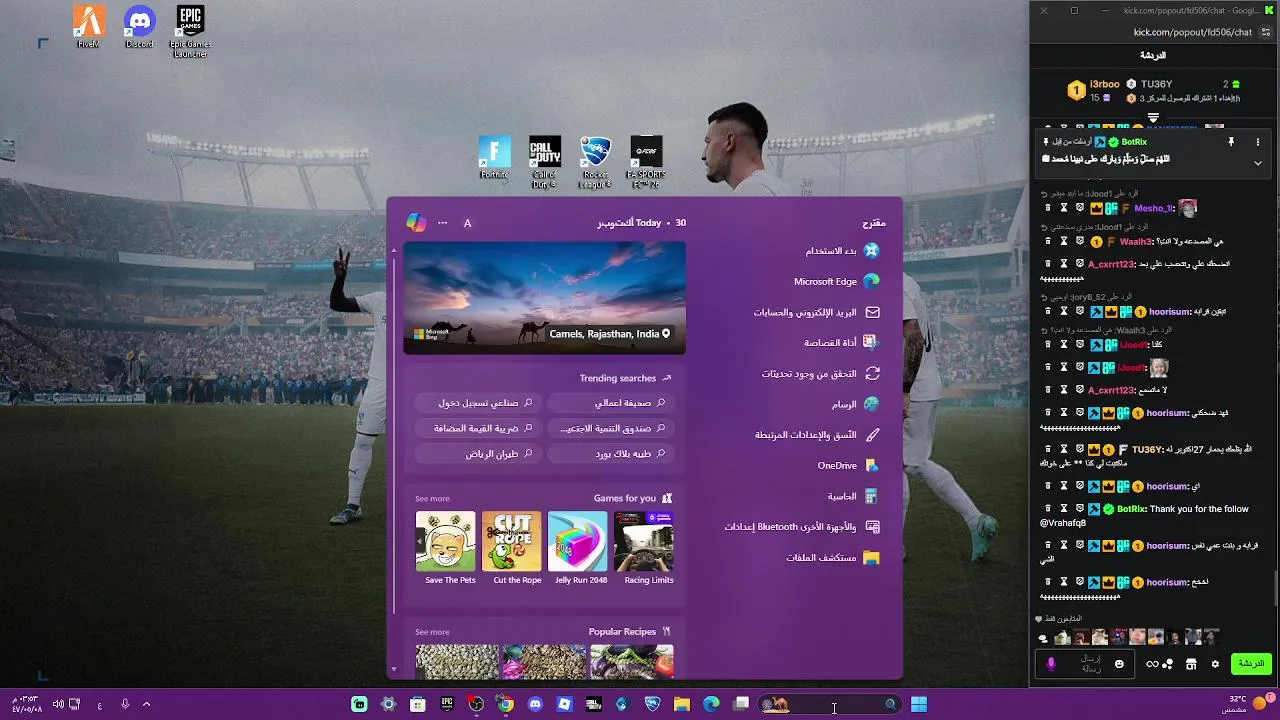The image size is (1280, 720).
Task: Launch the Fortnite desktop icon
Action: tap(494, 158)
